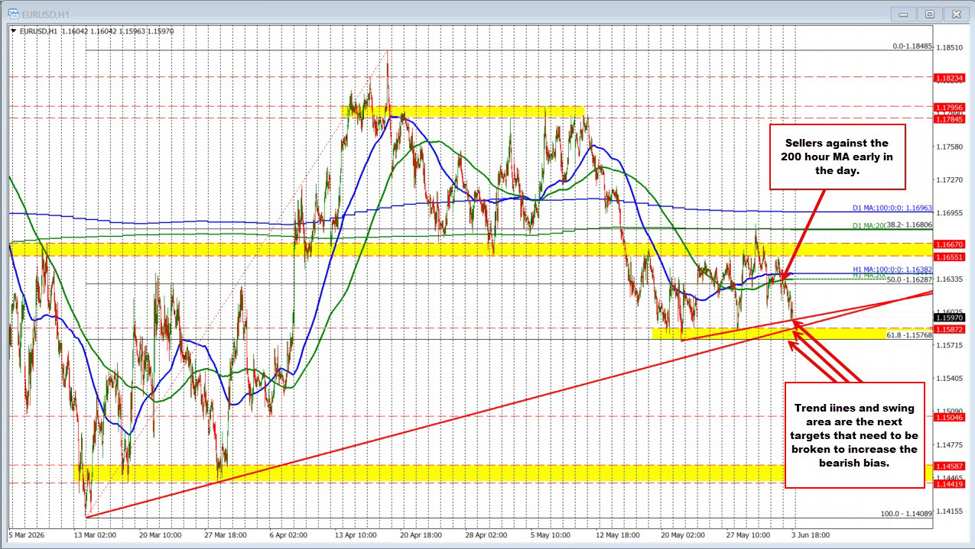The image size is (975, 549).
Task: Expand the one-click trading arrow beside EURUSD,H1
Action: (x=14, y=30)
